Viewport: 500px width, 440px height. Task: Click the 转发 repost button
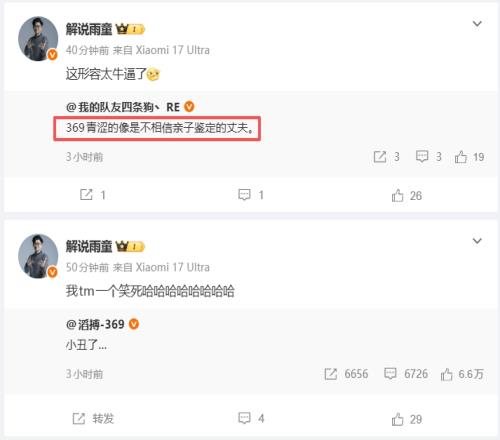93,418
